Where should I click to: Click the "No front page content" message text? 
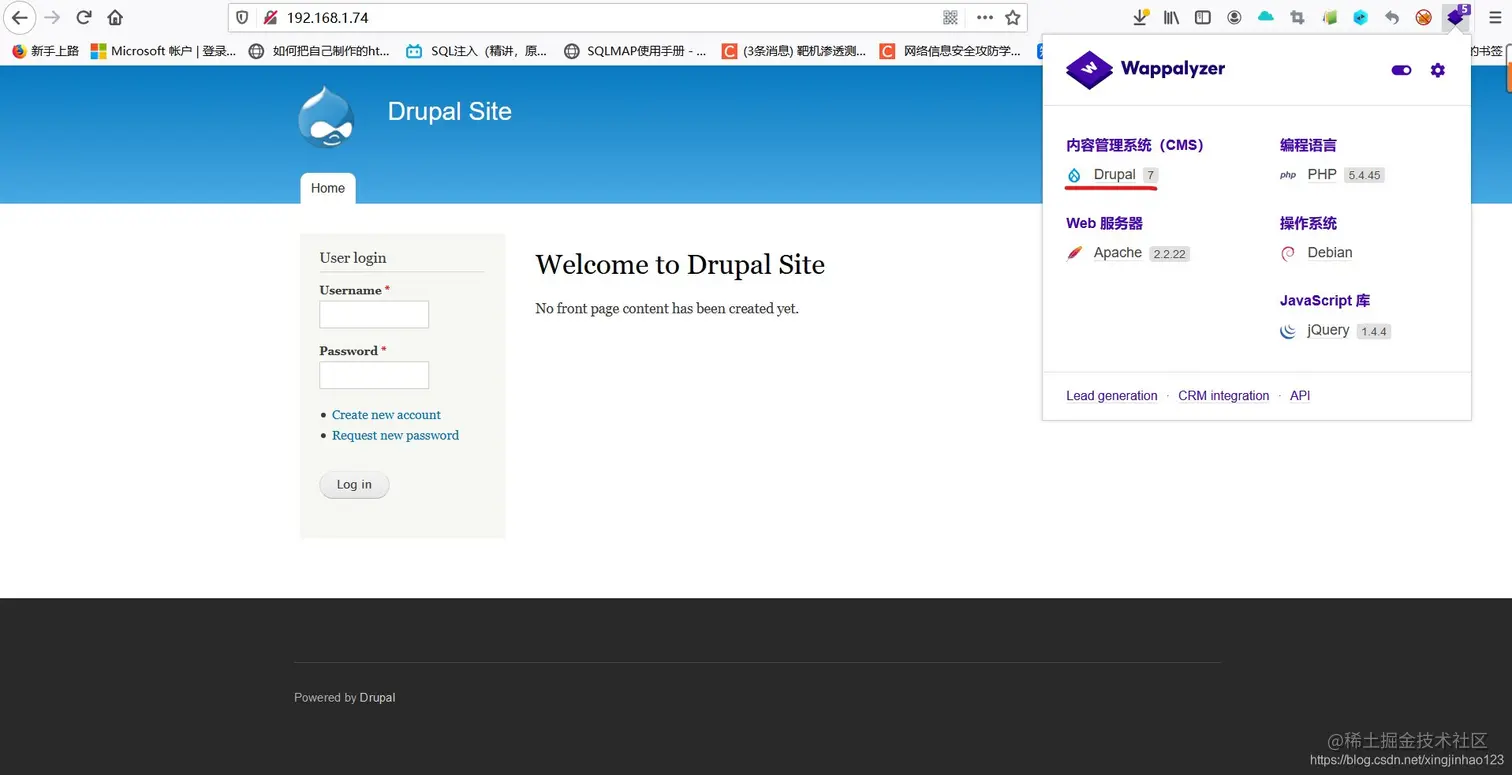667,309
